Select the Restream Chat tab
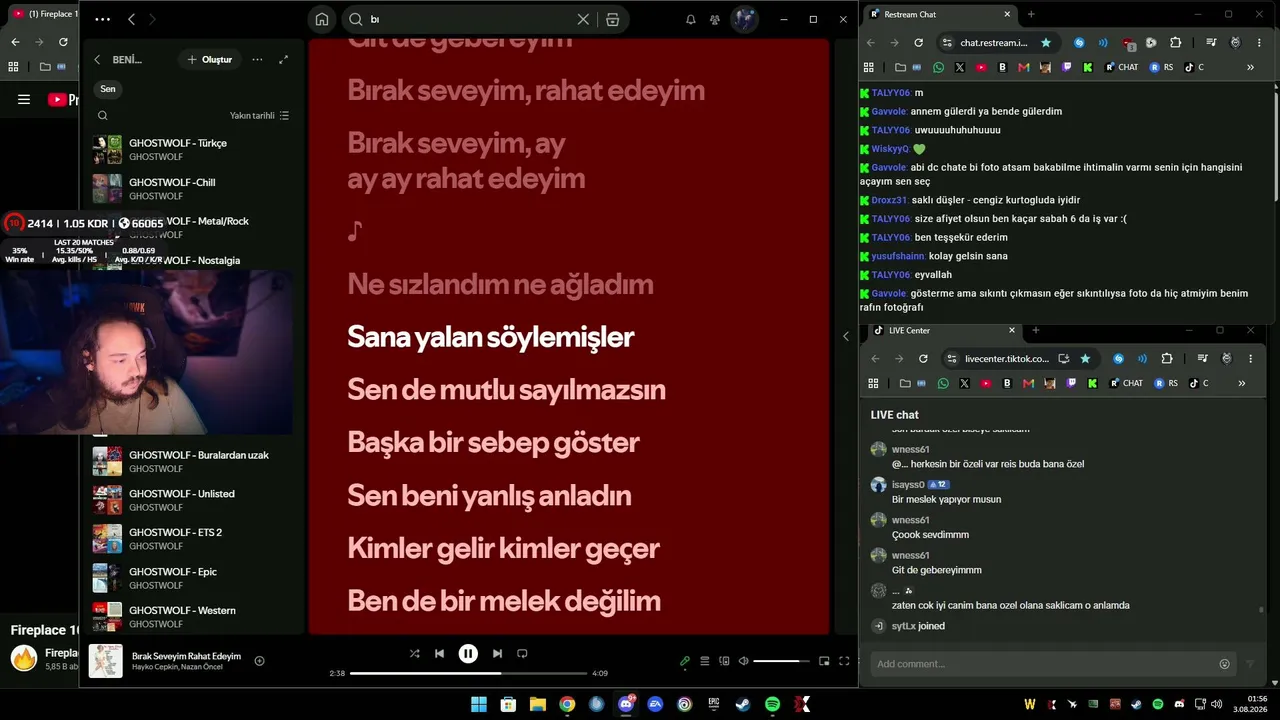The height and width of the screenshot is (720, 1280). click(940, 14)
